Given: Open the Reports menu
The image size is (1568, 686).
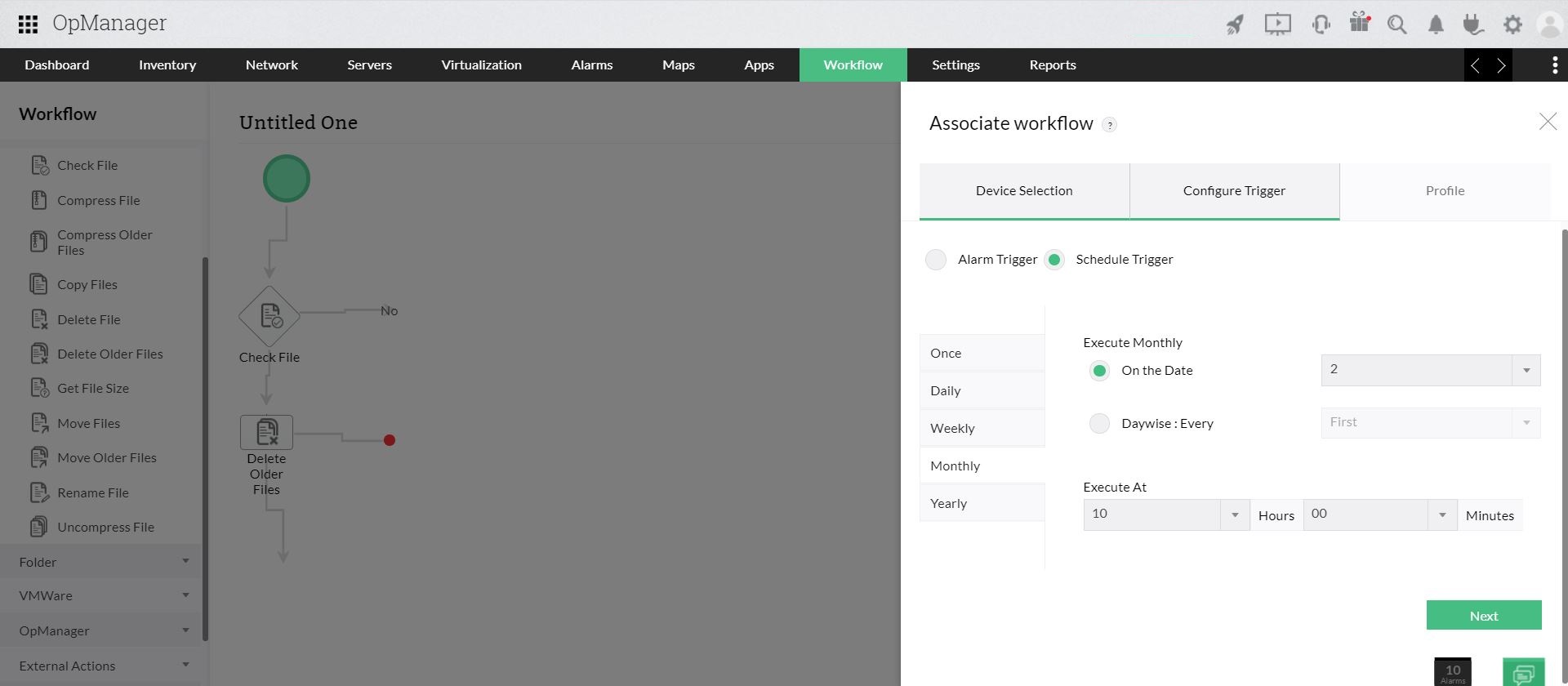Looking at the screenshot, I should (x=1053, y=65).
